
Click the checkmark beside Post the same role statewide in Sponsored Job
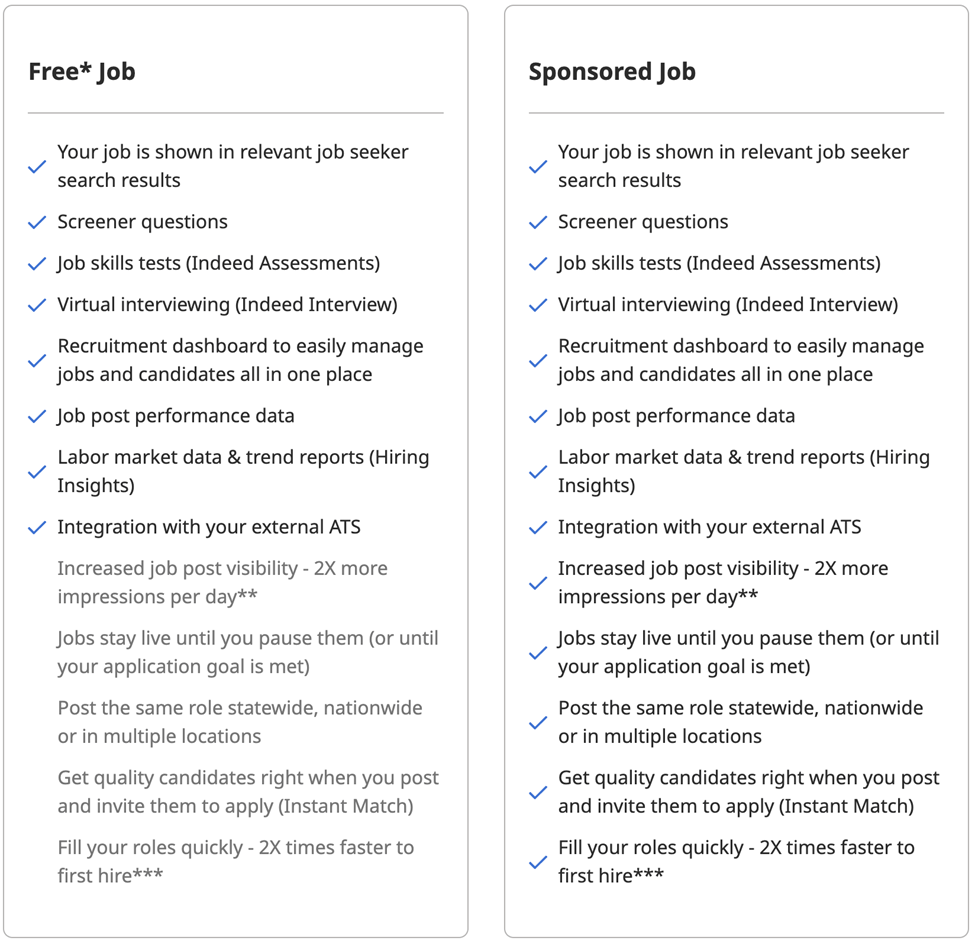(538, 723)
